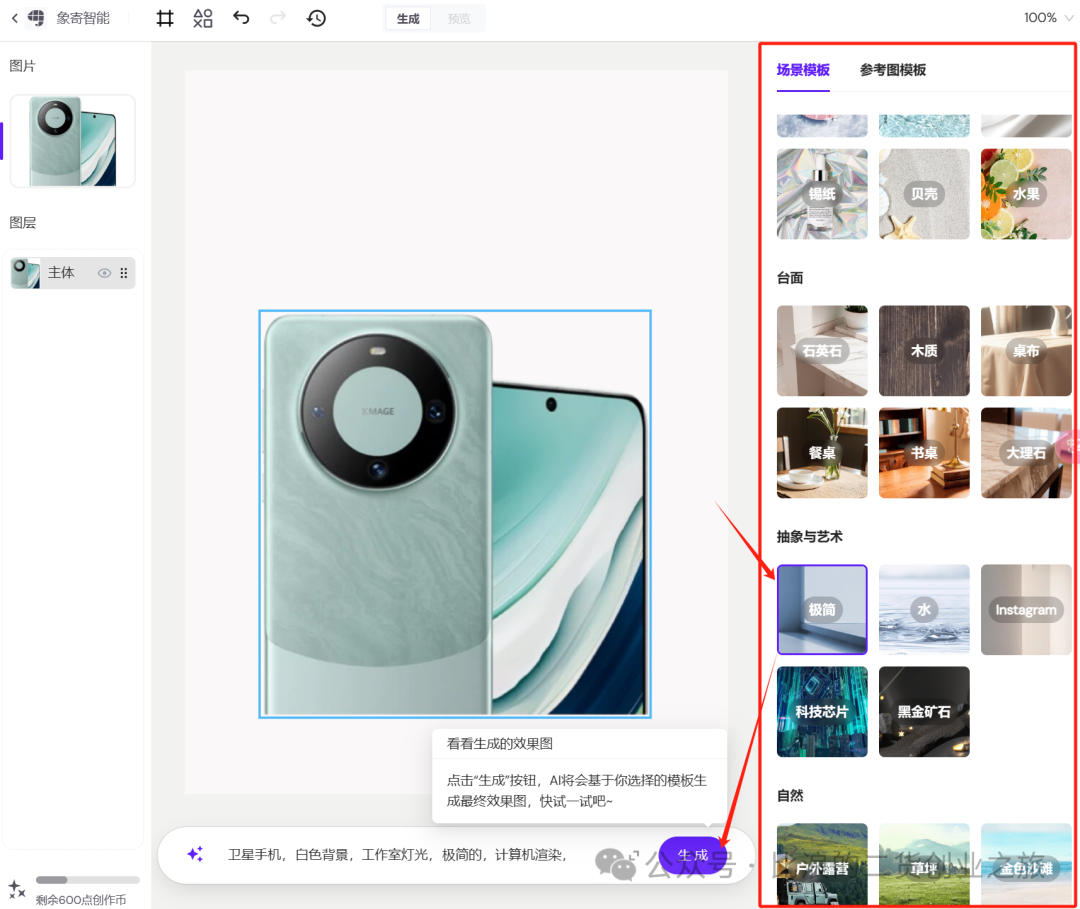
Task: Switch to the 参考图模板 tab
Action: [x=892, y=70]
